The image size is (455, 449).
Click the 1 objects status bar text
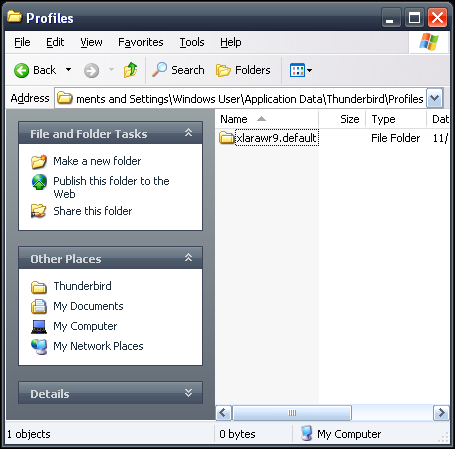(28, 434)
